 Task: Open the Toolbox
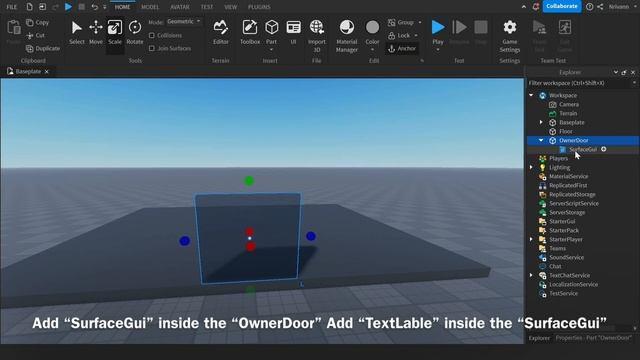point(250,32)
